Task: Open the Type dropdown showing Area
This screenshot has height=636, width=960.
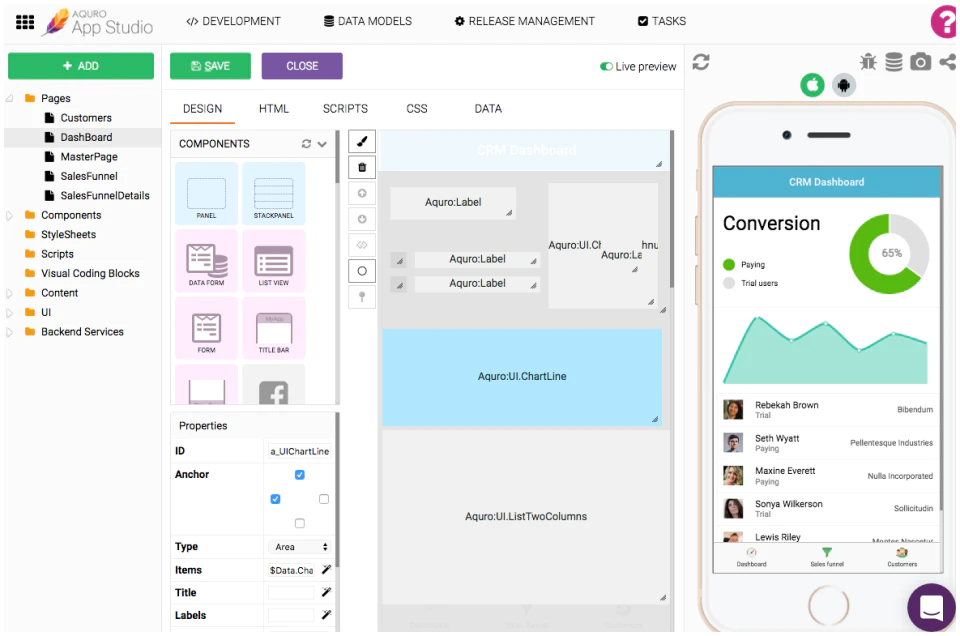Action: pyautogui.click(x=299, y=547)
